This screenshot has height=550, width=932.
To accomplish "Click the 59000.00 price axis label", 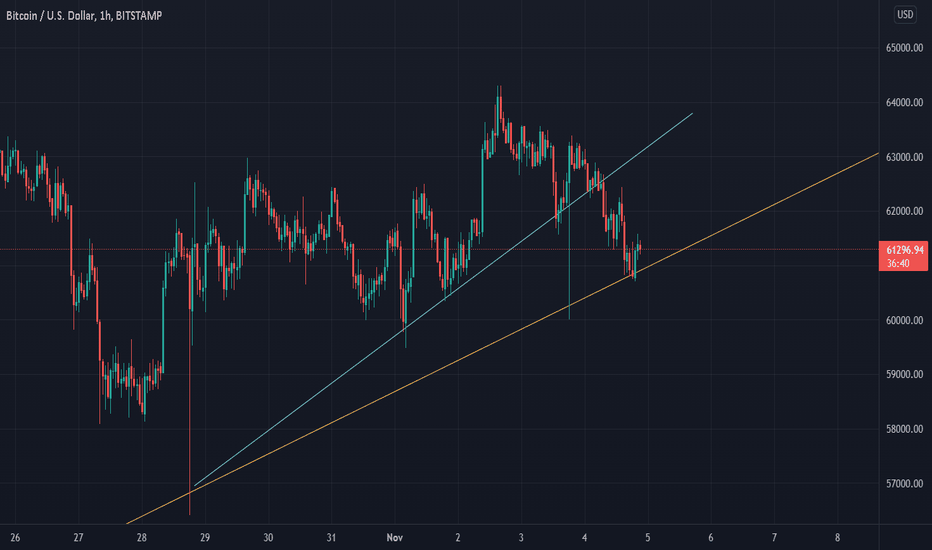I will (904, 375).
